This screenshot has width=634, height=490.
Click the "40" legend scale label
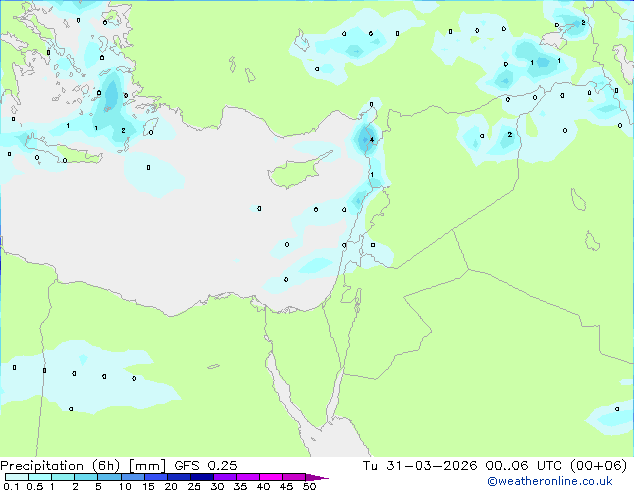tap(263, 486)
